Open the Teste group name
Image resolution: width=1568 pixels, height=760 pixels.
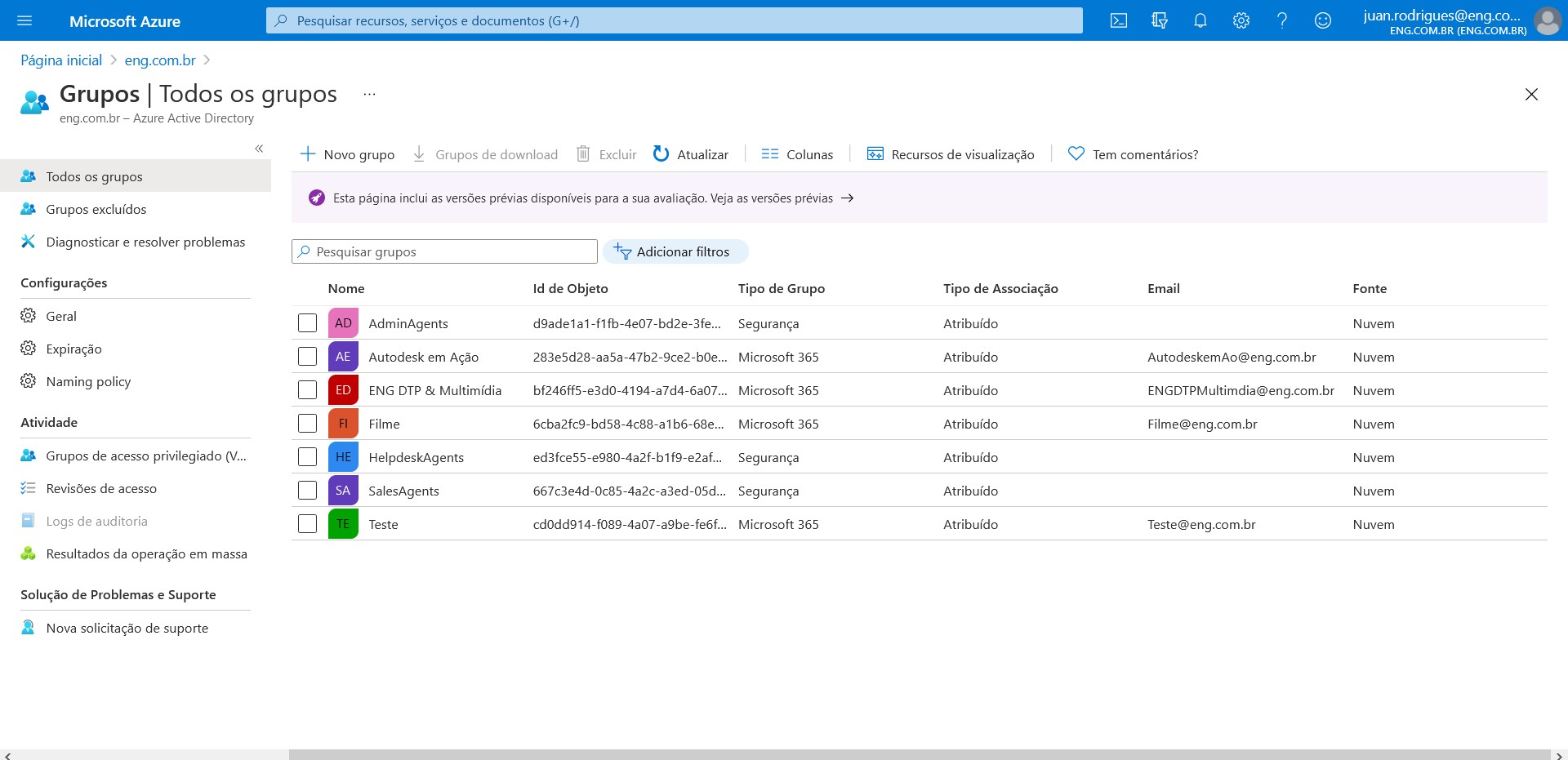[383, 525]
